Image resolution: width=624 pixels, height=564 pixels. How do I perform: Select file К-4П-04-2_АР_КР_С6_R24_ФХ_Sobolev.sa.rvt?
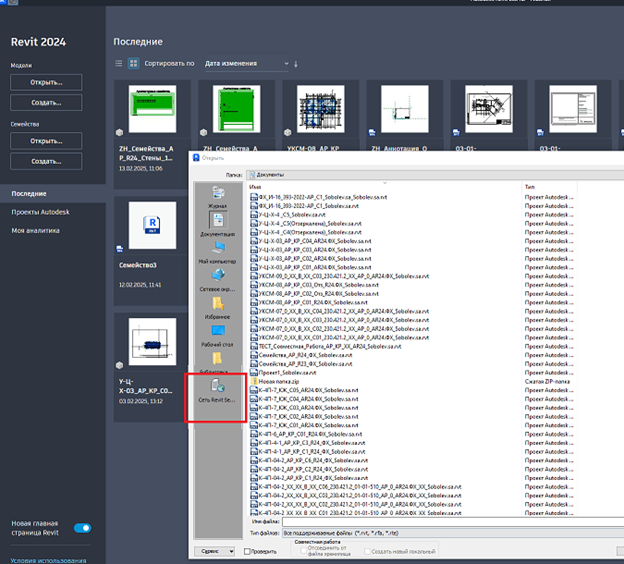(x=313, y=460)
